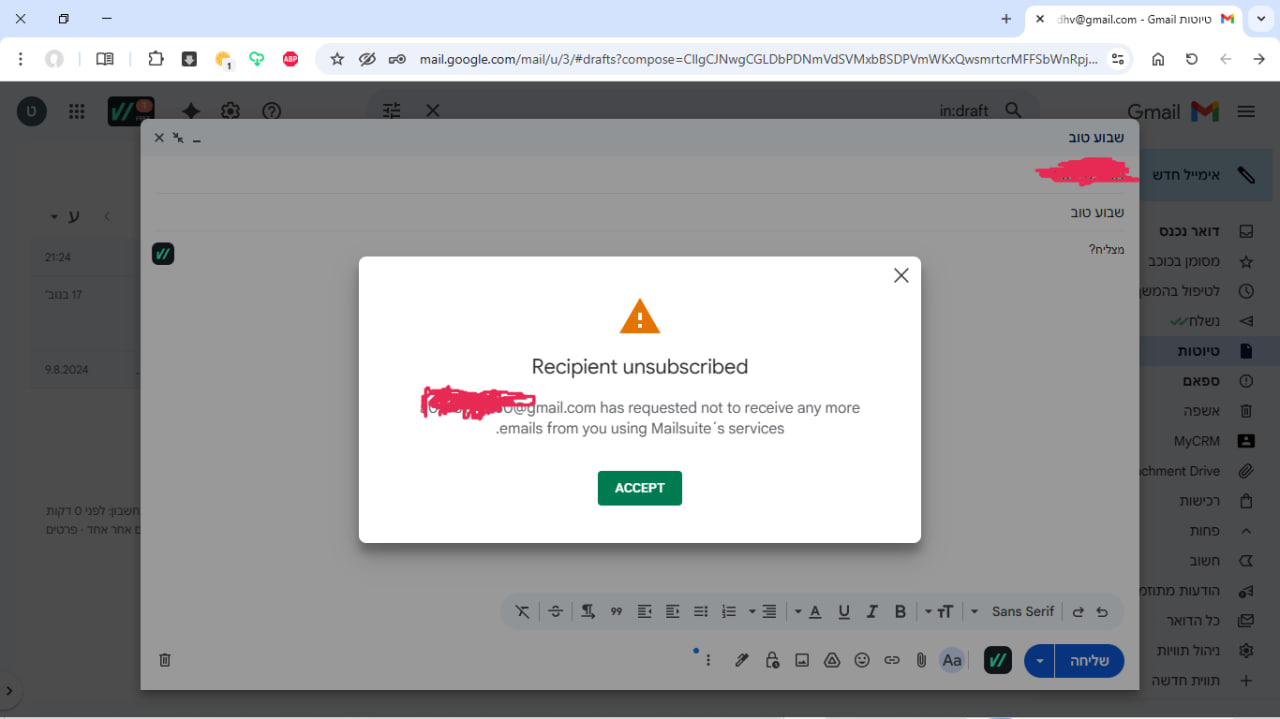Open the send options dropdown arrow

pos(1040,660)
